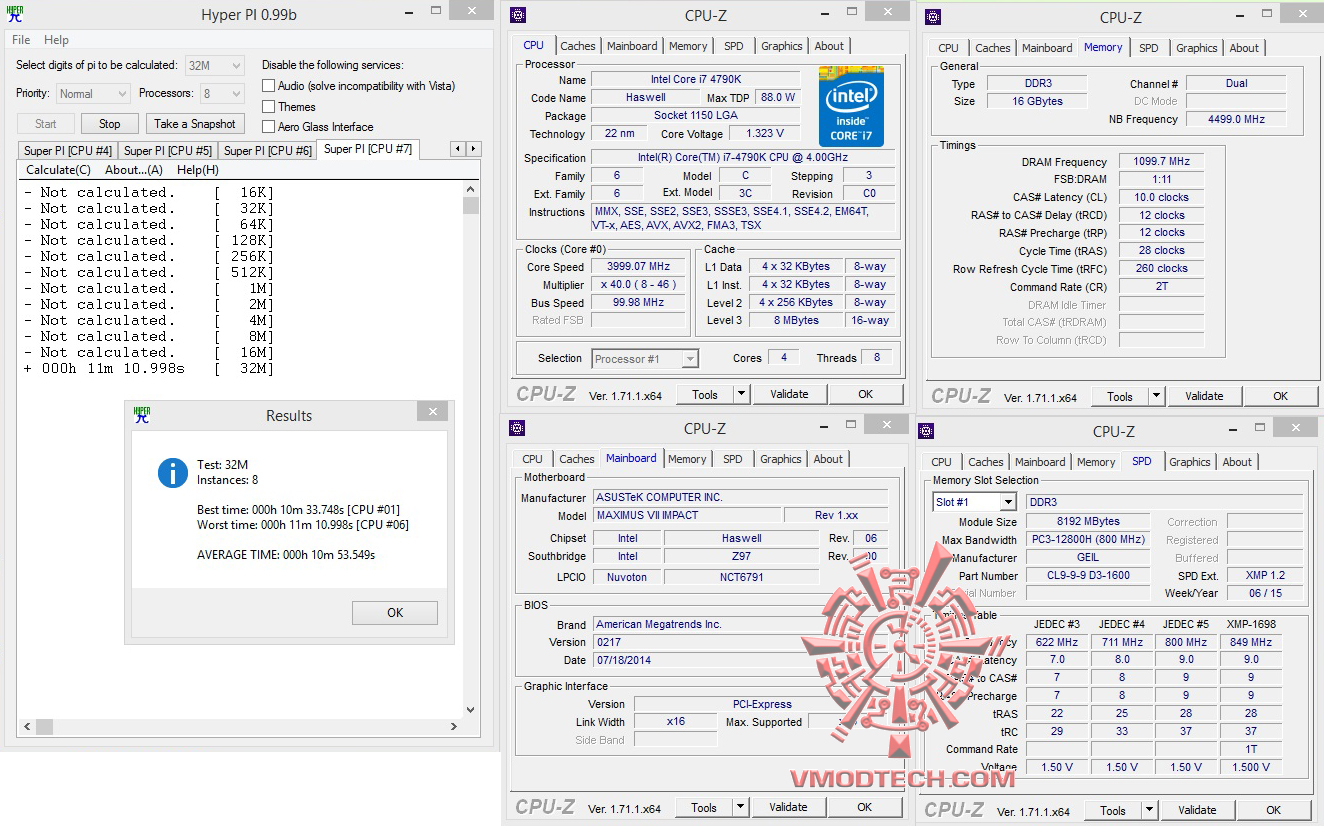Click Validate in the CPU-Z Processor window
The width and height of the screenshot is (1324, 826).
pos(789,394)
